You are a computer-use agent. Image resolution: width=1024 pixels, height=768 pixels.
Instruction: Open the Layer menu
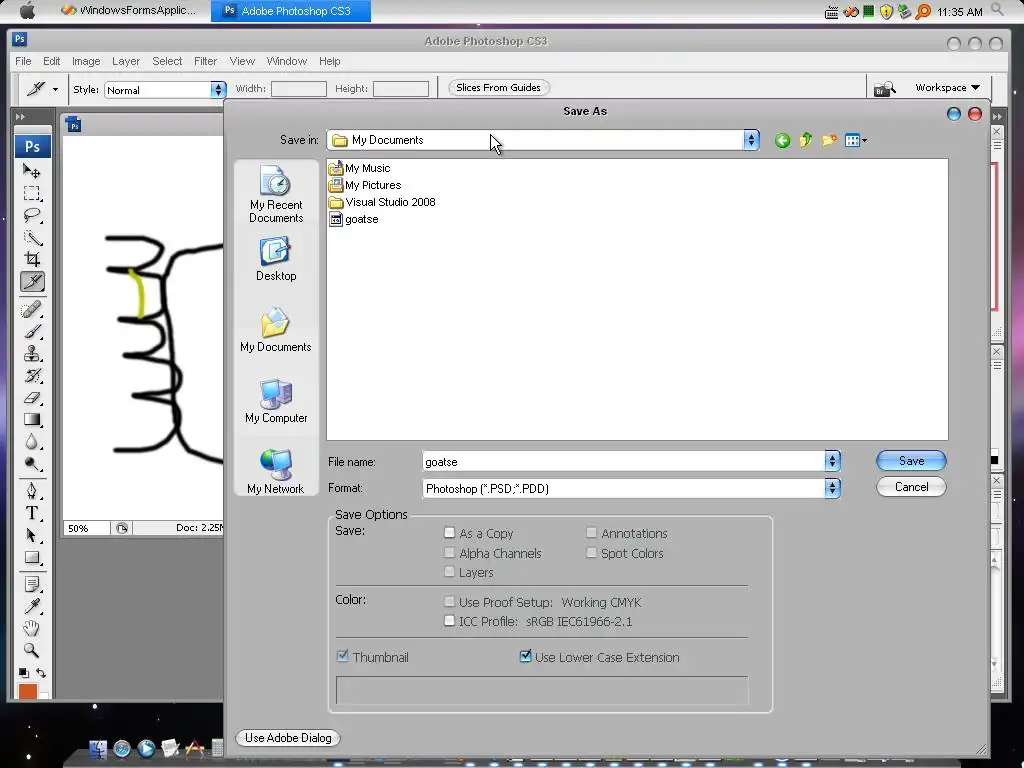click(x=125, y=61)
